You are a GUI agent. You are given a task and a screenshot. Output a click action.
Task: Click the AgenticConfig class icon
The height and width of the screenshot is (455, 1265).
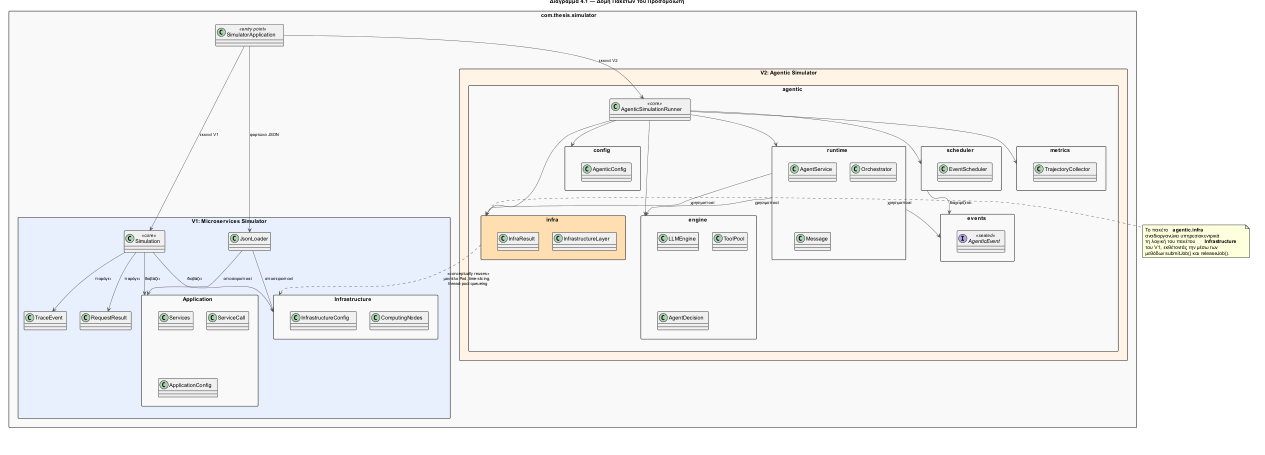point(587,169)
